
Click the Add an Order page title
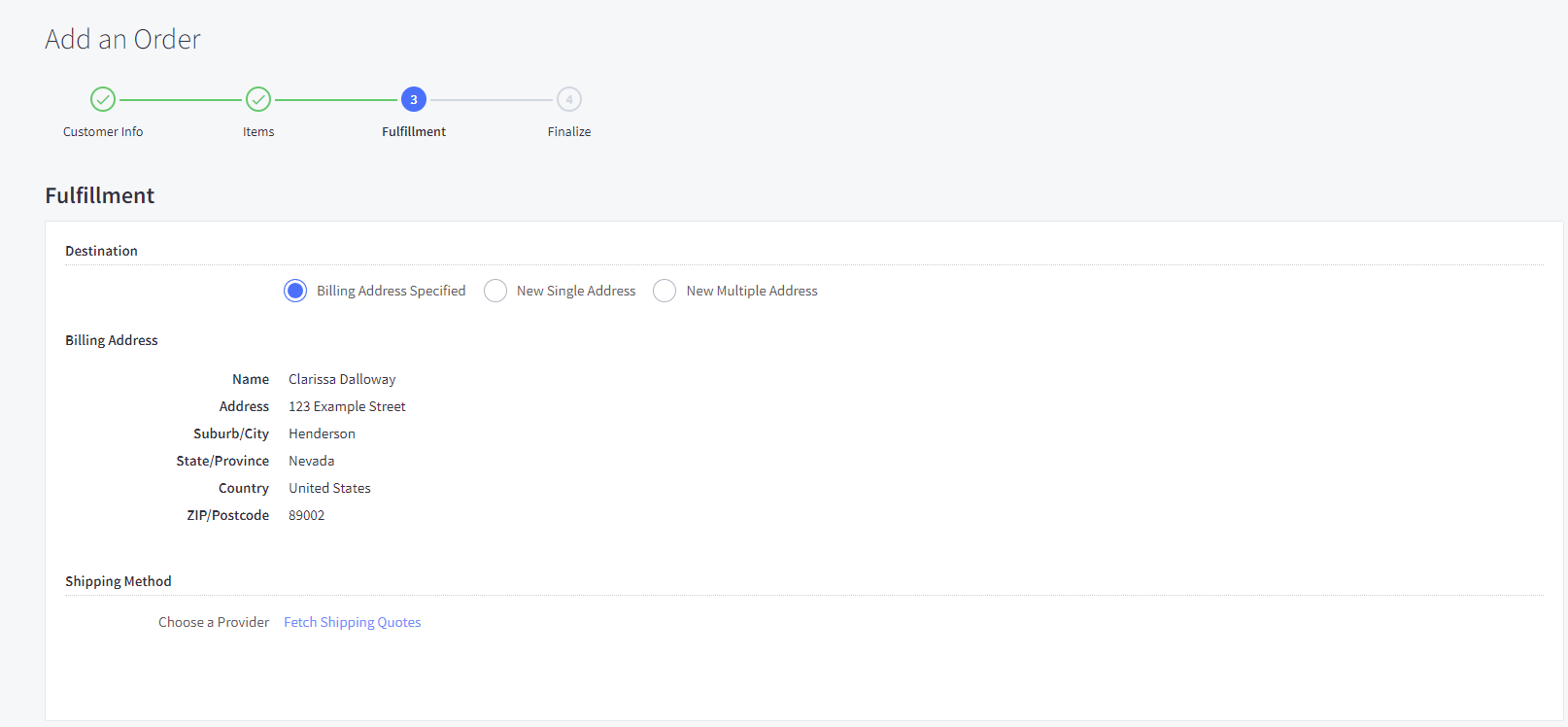point(122,39)
